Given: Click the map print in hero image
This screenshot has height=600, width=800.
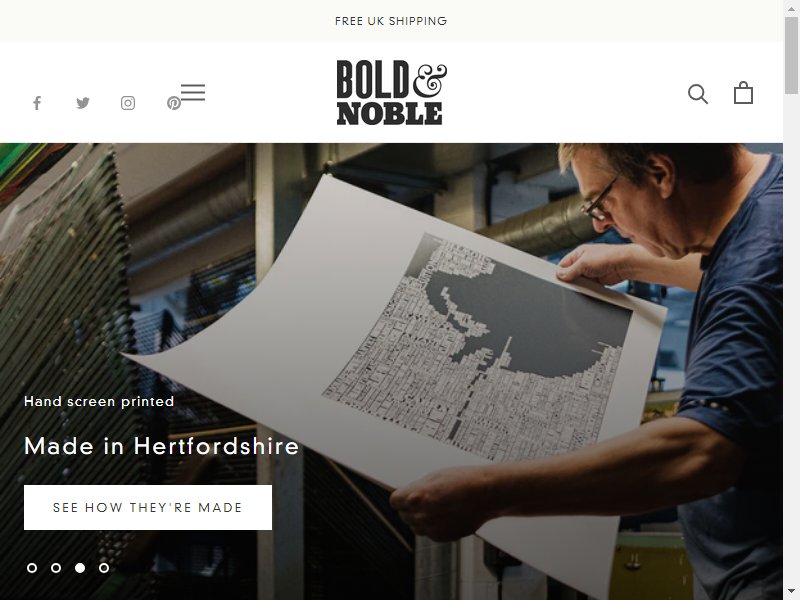Looking at the screenshot, I should tap(477, 347).
